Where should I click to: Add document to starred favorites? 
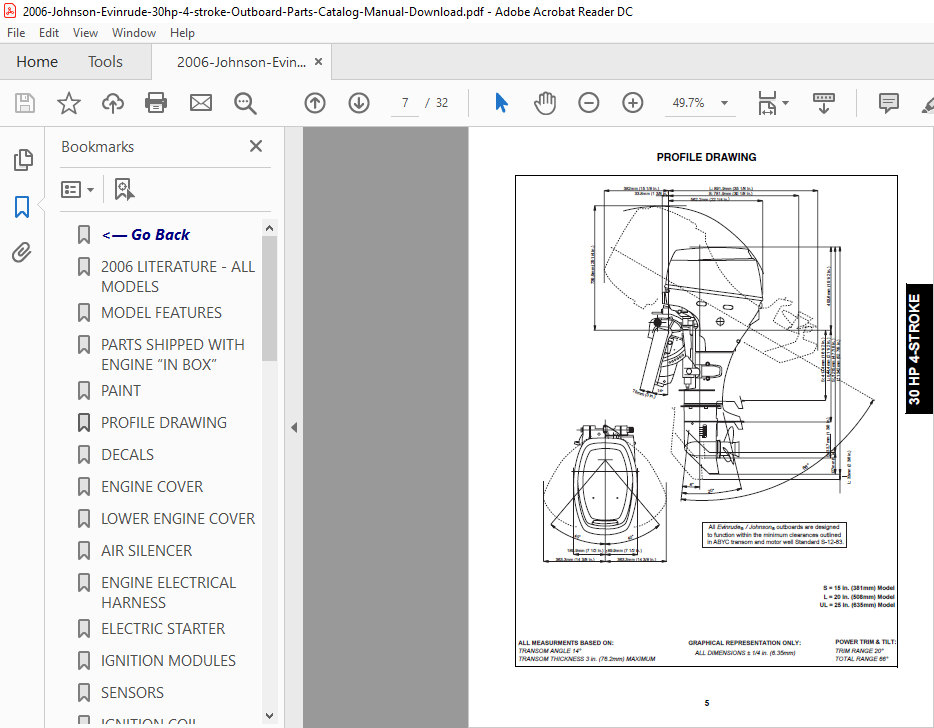tap(69, 103)
